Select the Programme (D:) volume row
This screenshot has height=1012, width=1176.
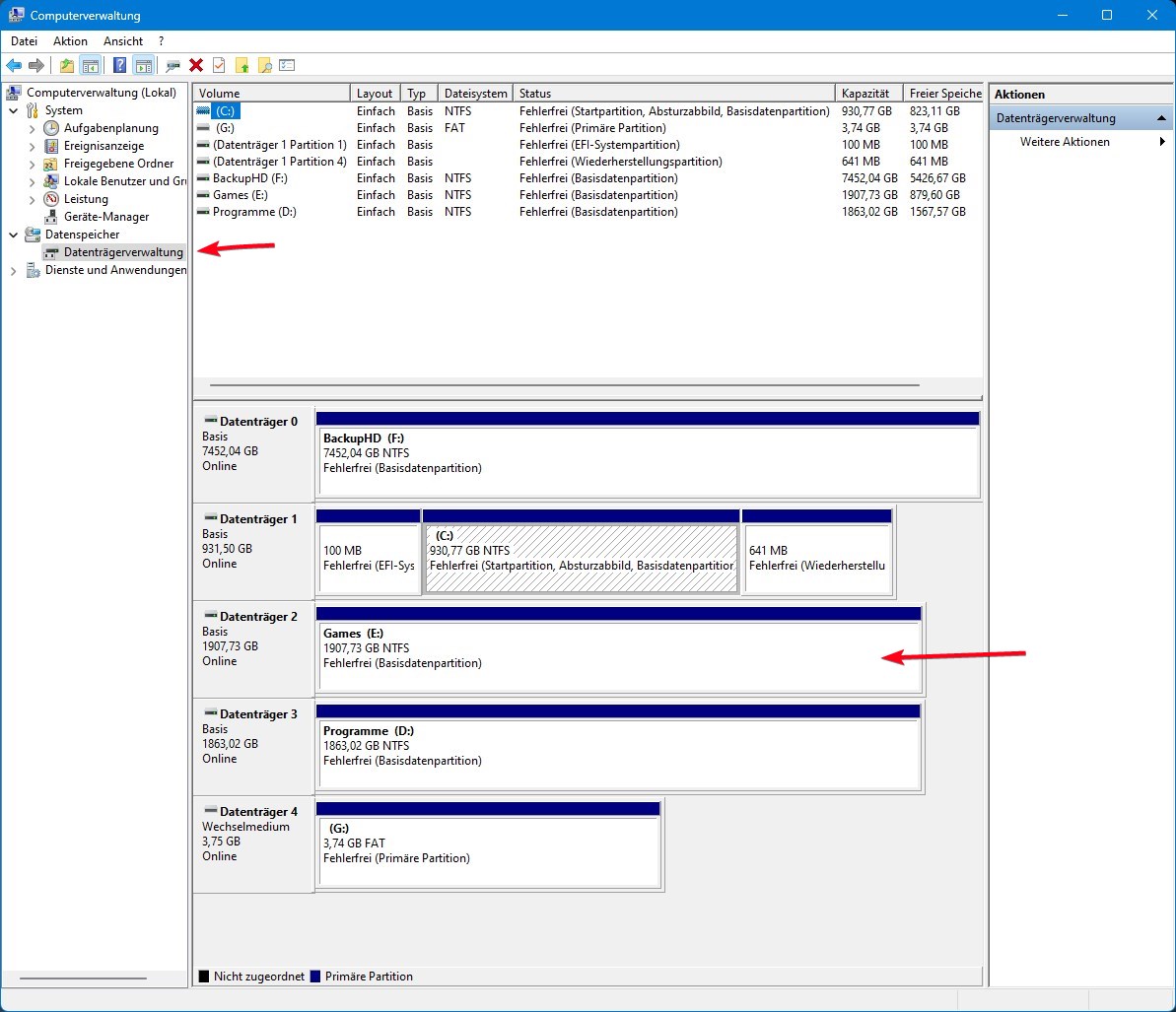point(588,212)
